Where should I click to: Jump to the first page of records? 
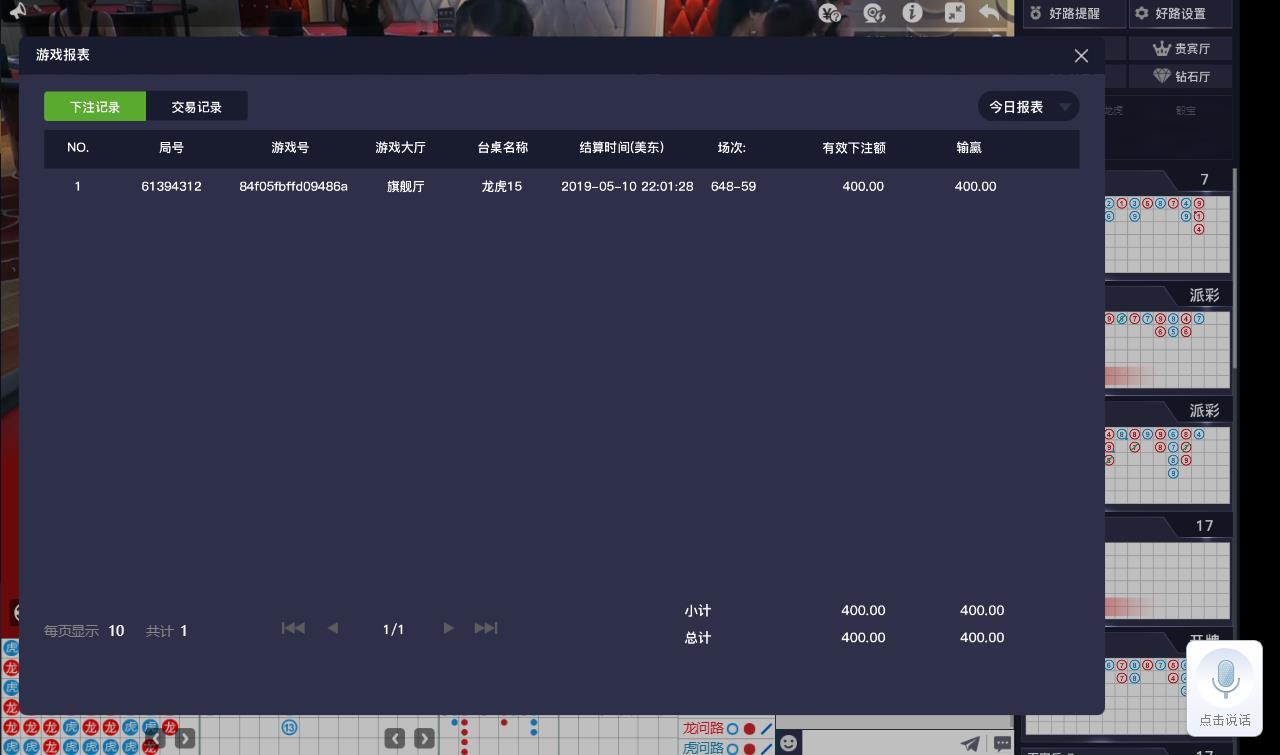[x=293, y=628]
